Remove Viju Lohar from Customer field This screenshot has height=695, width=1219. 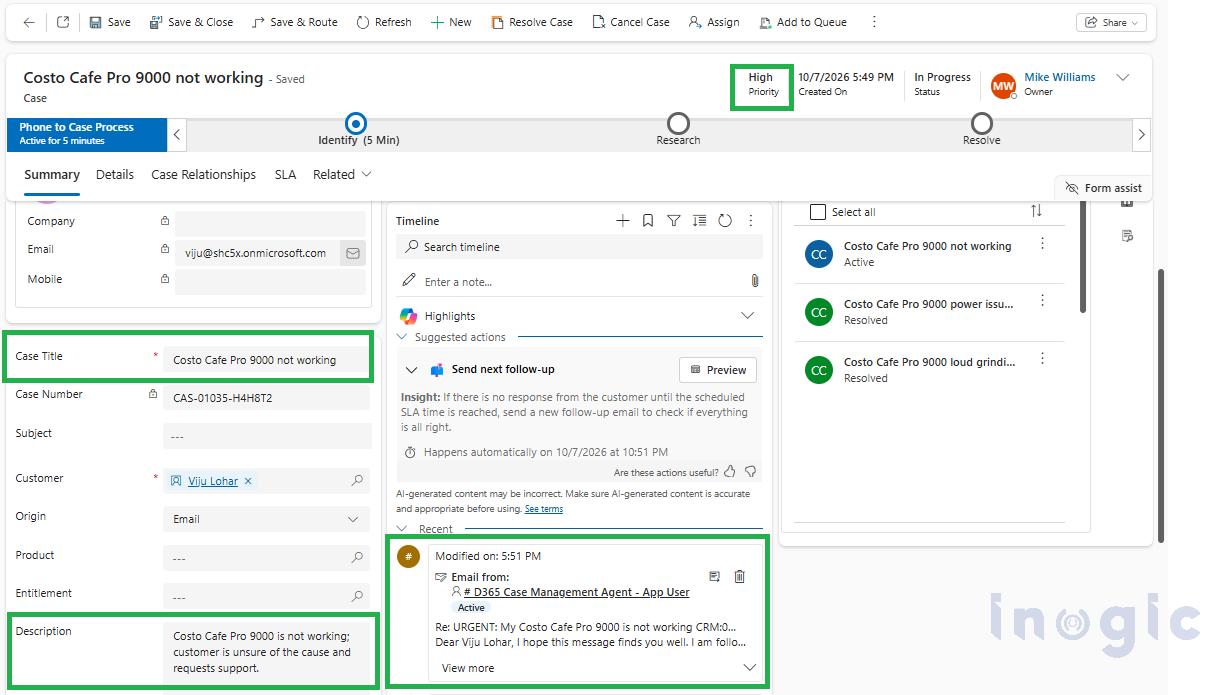tap(248, 481)
